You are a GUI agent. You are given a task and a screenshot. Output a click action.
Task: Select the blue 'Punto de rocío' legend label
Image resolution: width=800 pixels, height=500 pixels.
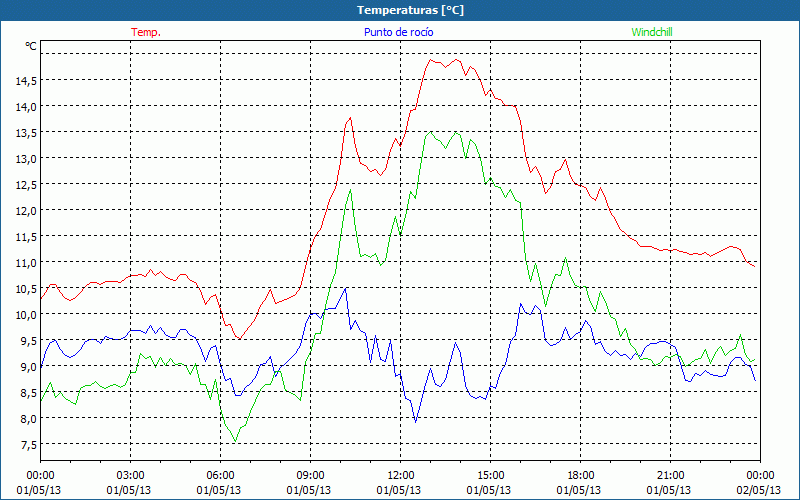pos(398,32)
